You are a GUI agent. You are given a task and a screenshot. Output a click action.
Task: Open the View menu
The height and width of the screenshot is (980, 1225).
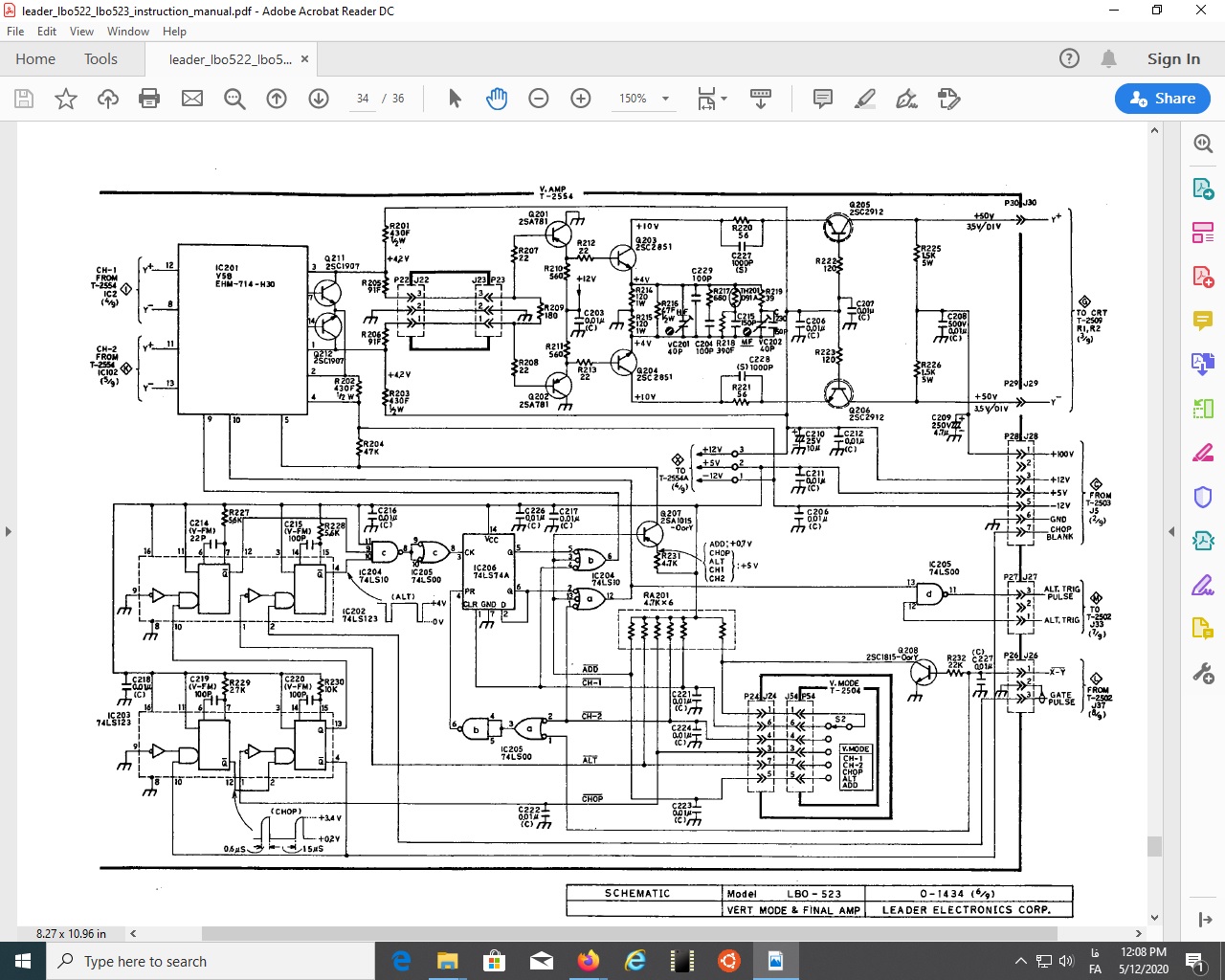(x=82, y=32)
